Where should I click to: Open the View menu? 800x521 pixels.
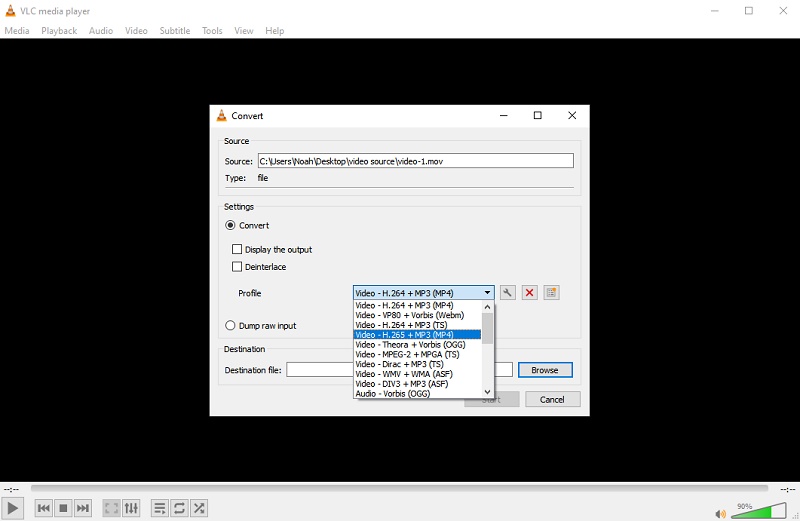(x=244, y=31)
